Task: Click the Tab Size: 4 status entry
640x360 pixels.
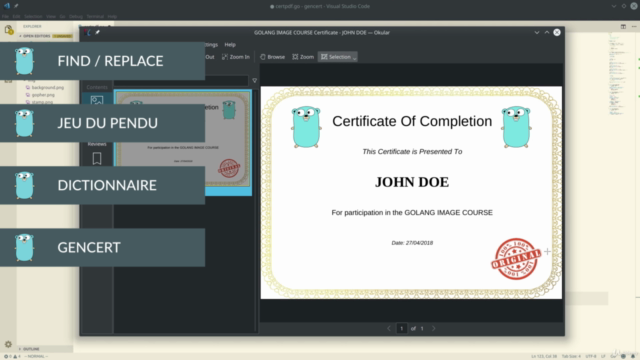Action: pyautogui.click(x=571, y=356)
